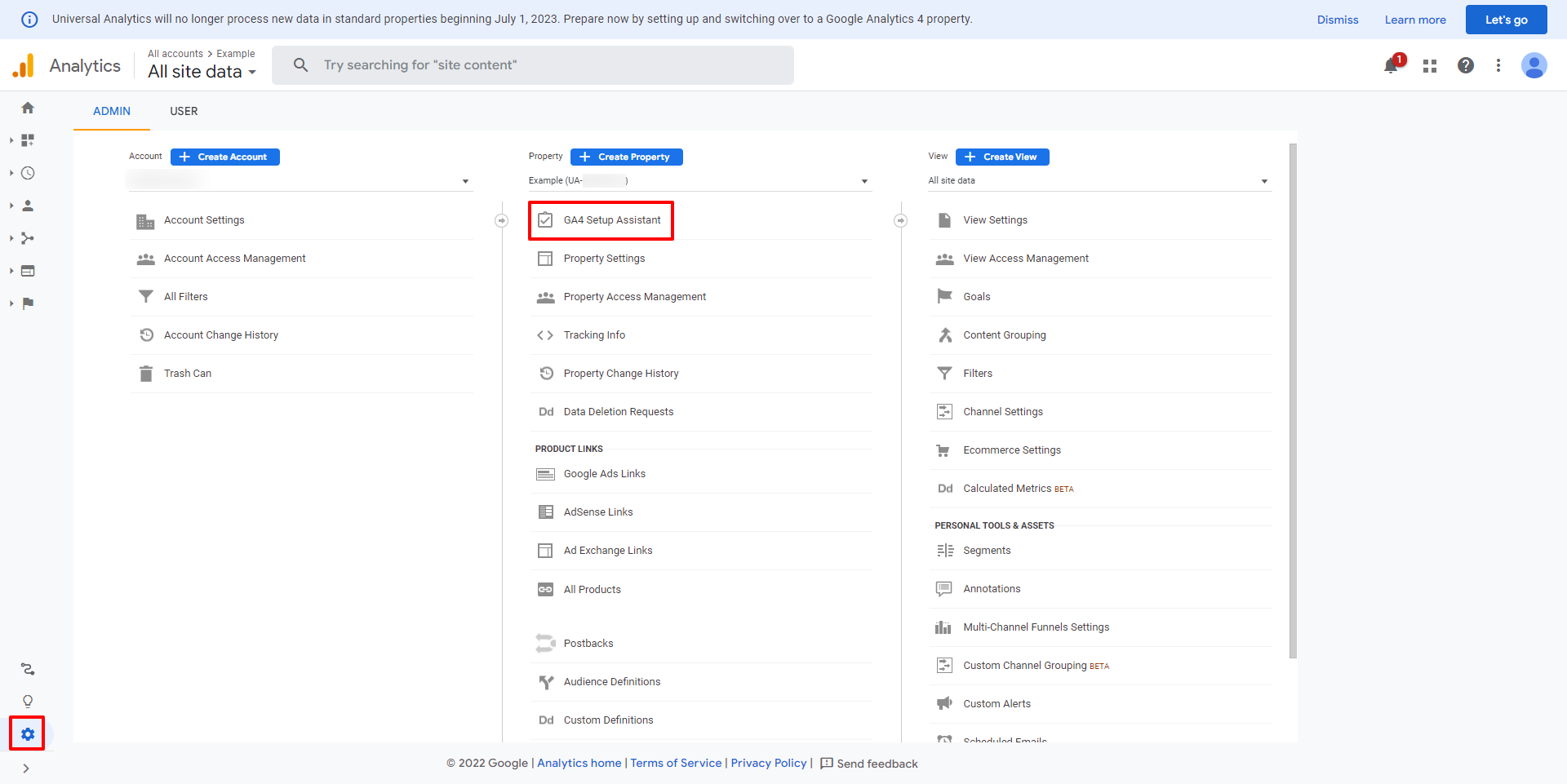This screenshot has height=784, width=1567.
Task: Dismiss the Universal Analytics banner
Action: [1338, 20]
